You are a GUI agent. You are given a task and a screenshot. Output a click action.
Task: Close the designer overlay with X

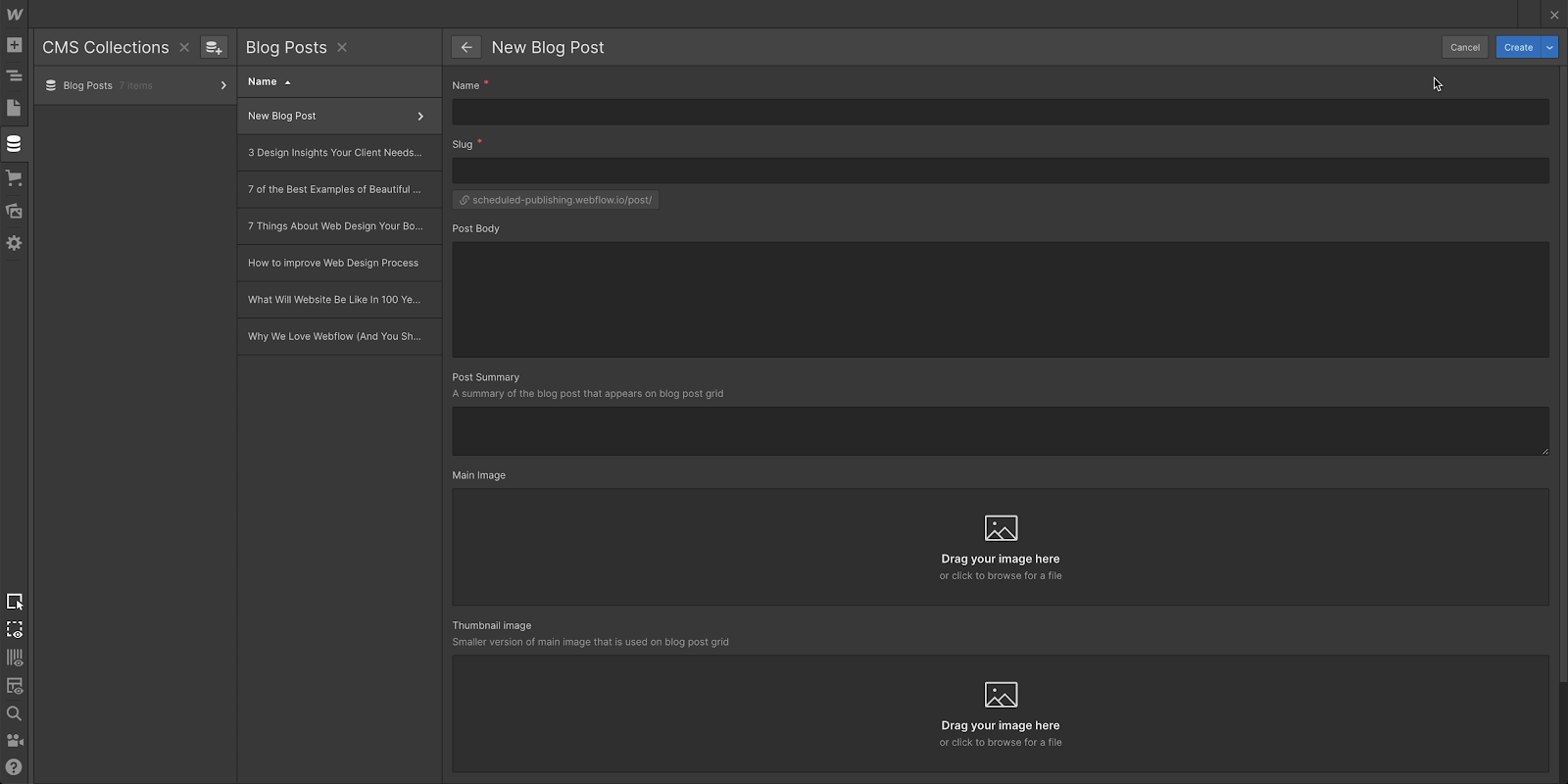1554,15
